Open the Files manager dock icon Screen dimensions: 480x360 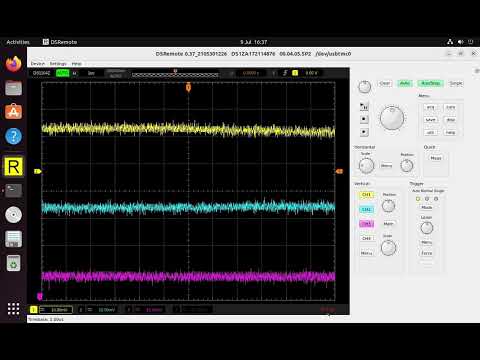click(x=13, y=88)
